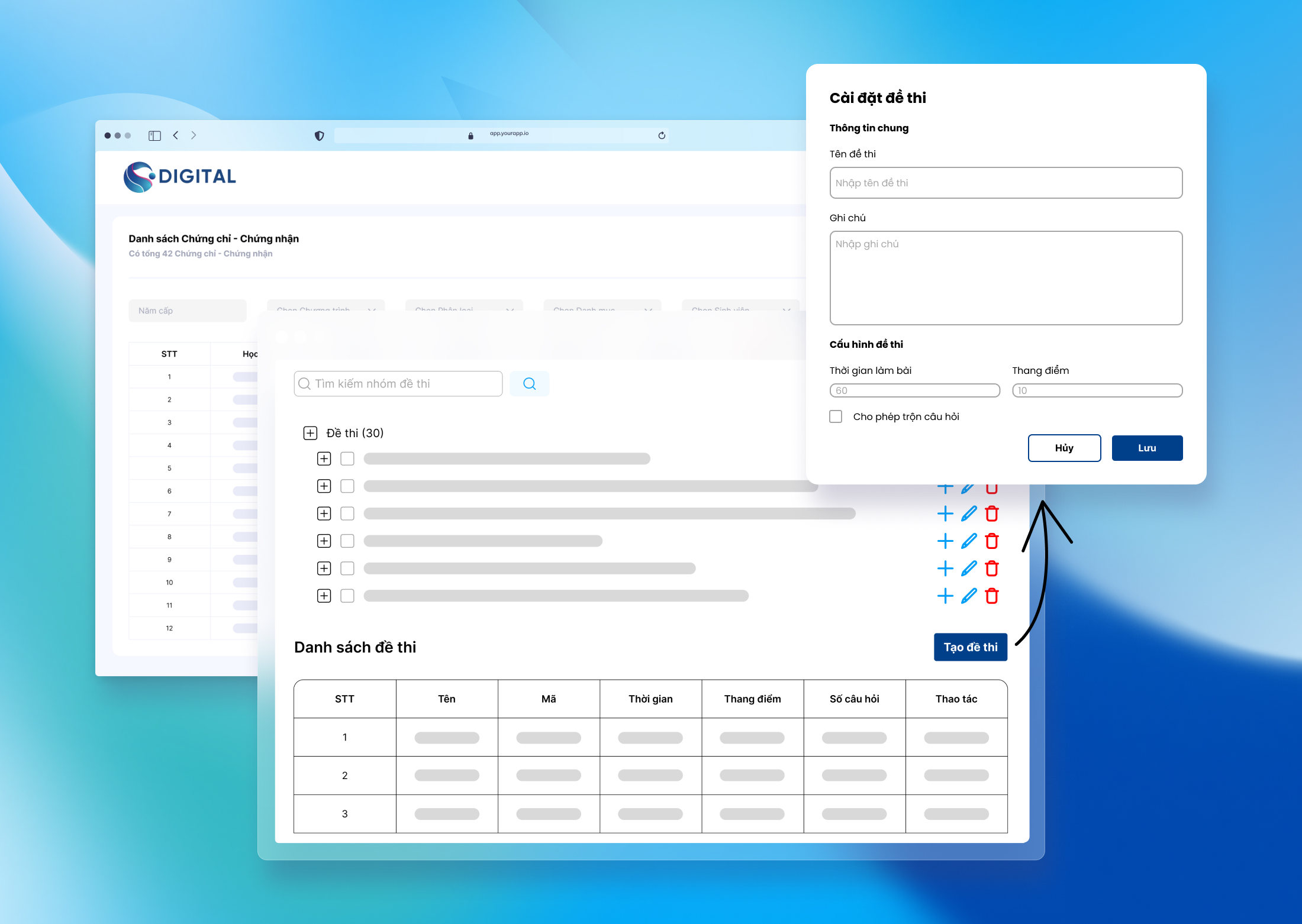Click the browser address bar showing app.yourapp.io
The height and width of the screenshot is (924, 1302).
click(x=501, y=135)
